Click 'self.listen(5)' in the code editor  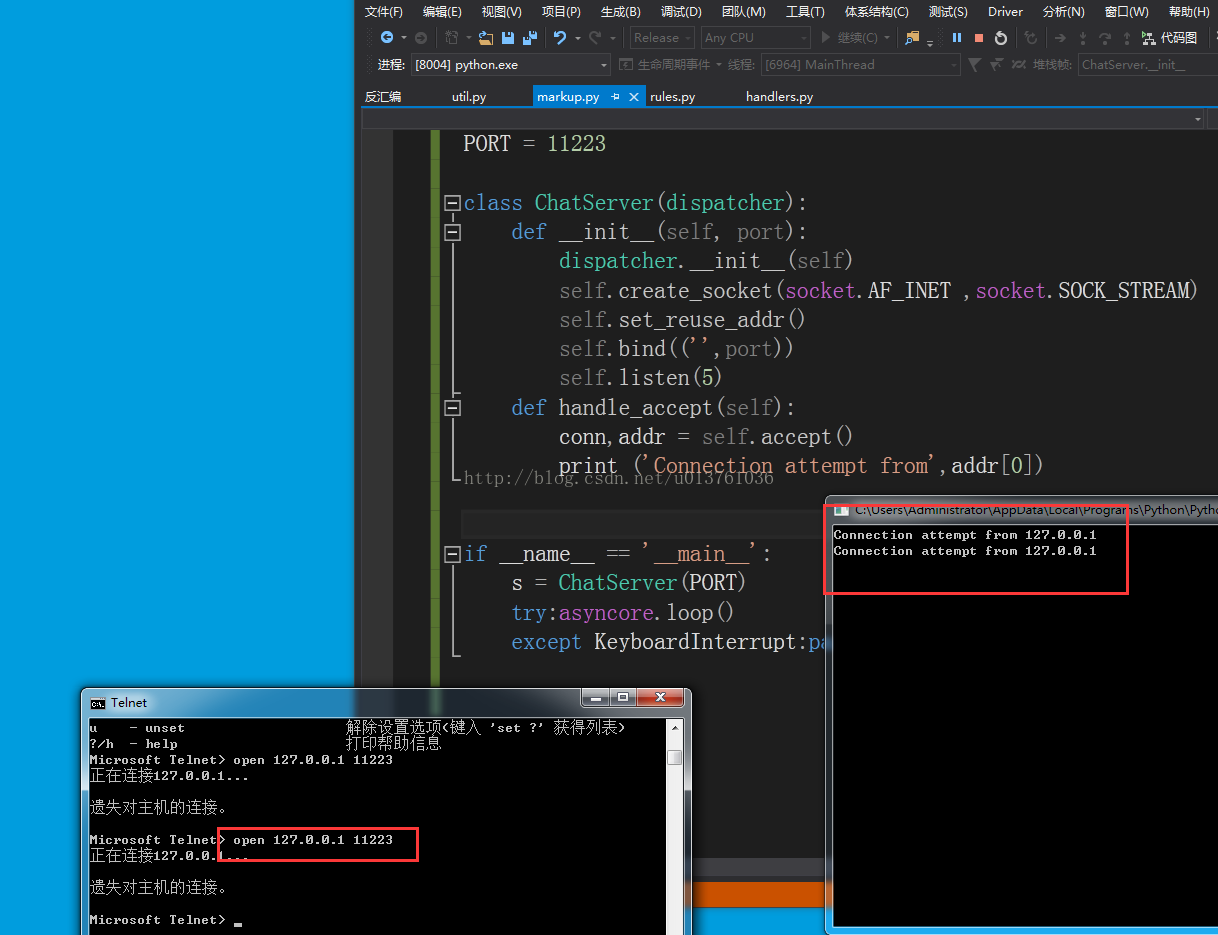640,378
